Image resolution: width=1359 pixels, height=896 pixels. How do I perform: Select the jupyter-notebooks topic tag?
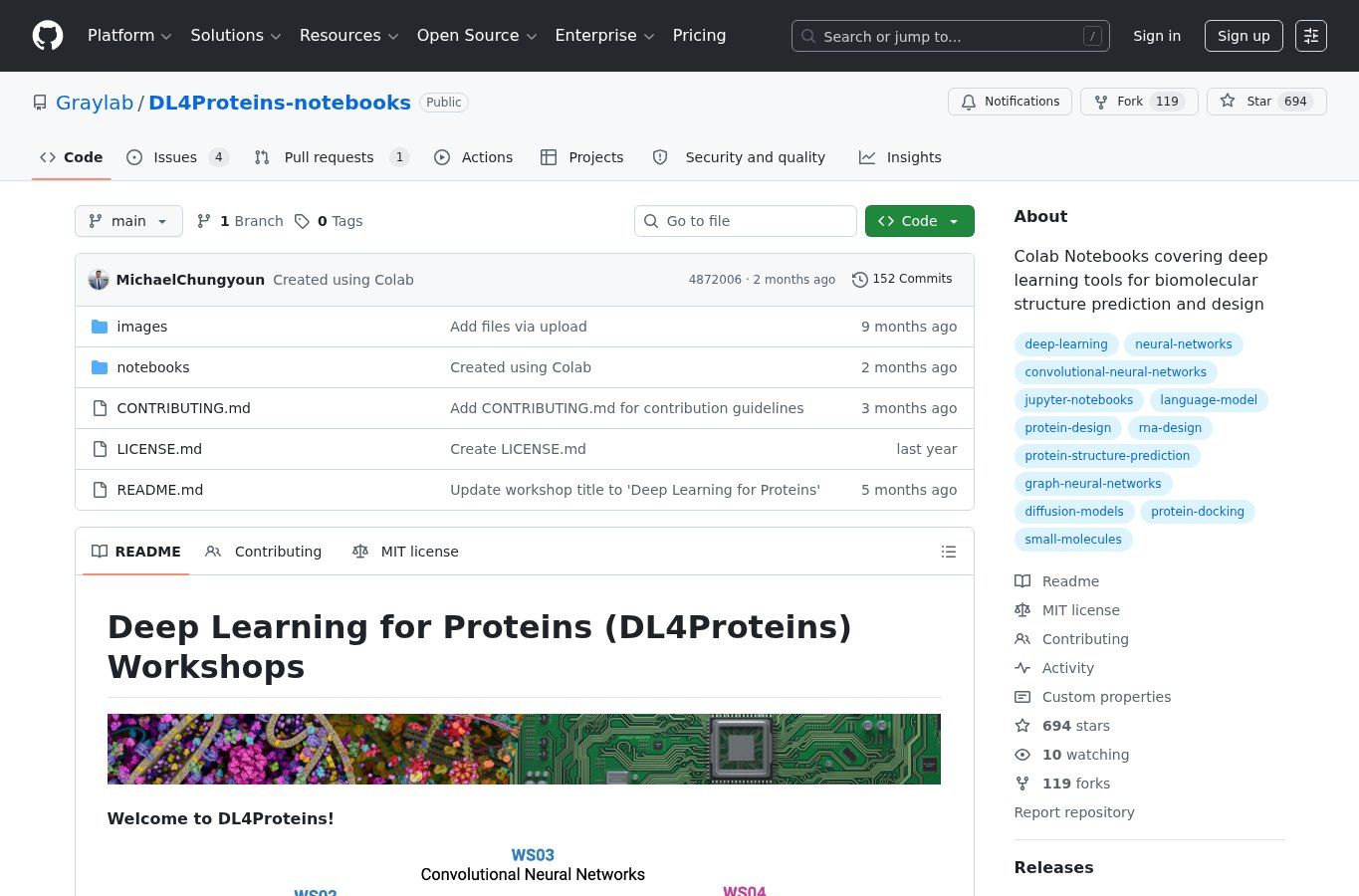tap(1079, 400)
